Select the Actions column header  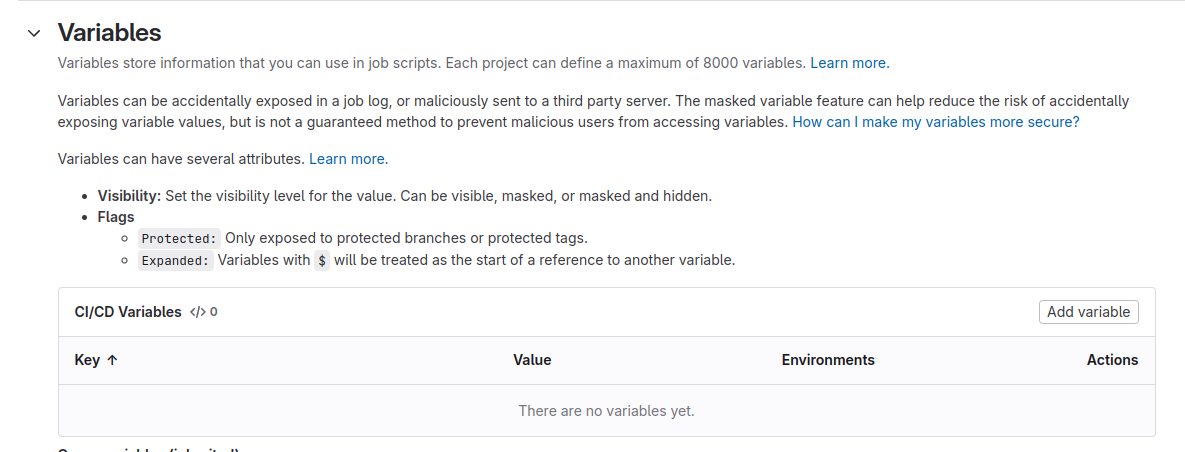pos(1112,360)
